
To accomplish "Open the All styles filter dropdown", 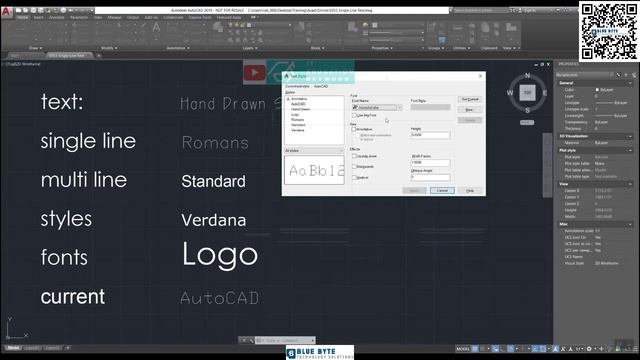I will [x=314, y=151].
